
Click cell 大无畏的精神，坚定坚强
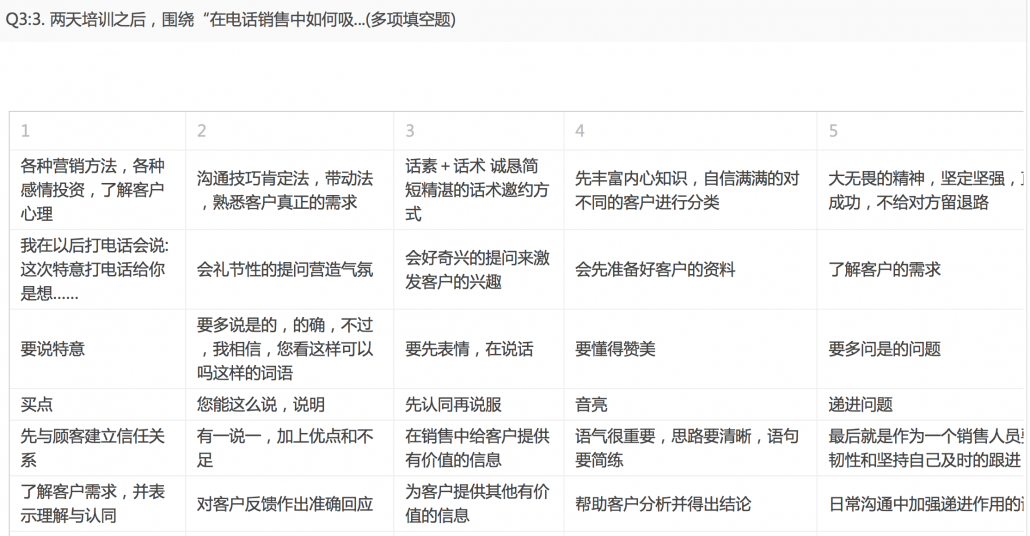click(921, 190)
